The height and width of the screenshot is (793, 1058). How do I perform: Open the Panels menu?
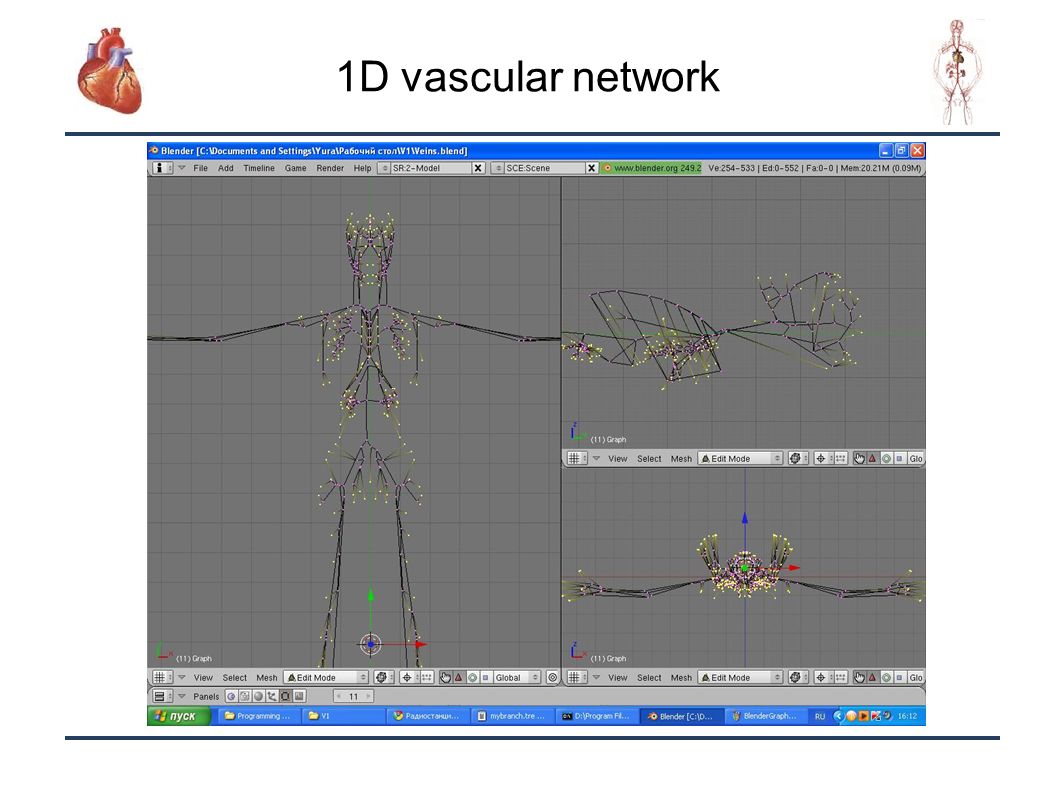(x=206, y=696)
